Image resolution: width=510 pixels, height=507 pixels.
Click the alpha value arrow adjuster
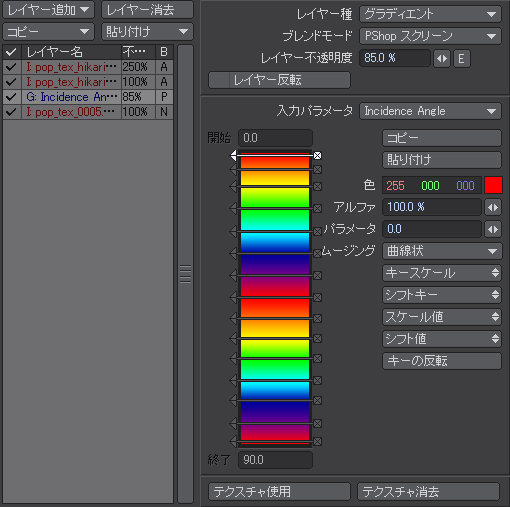coord(493,207)
